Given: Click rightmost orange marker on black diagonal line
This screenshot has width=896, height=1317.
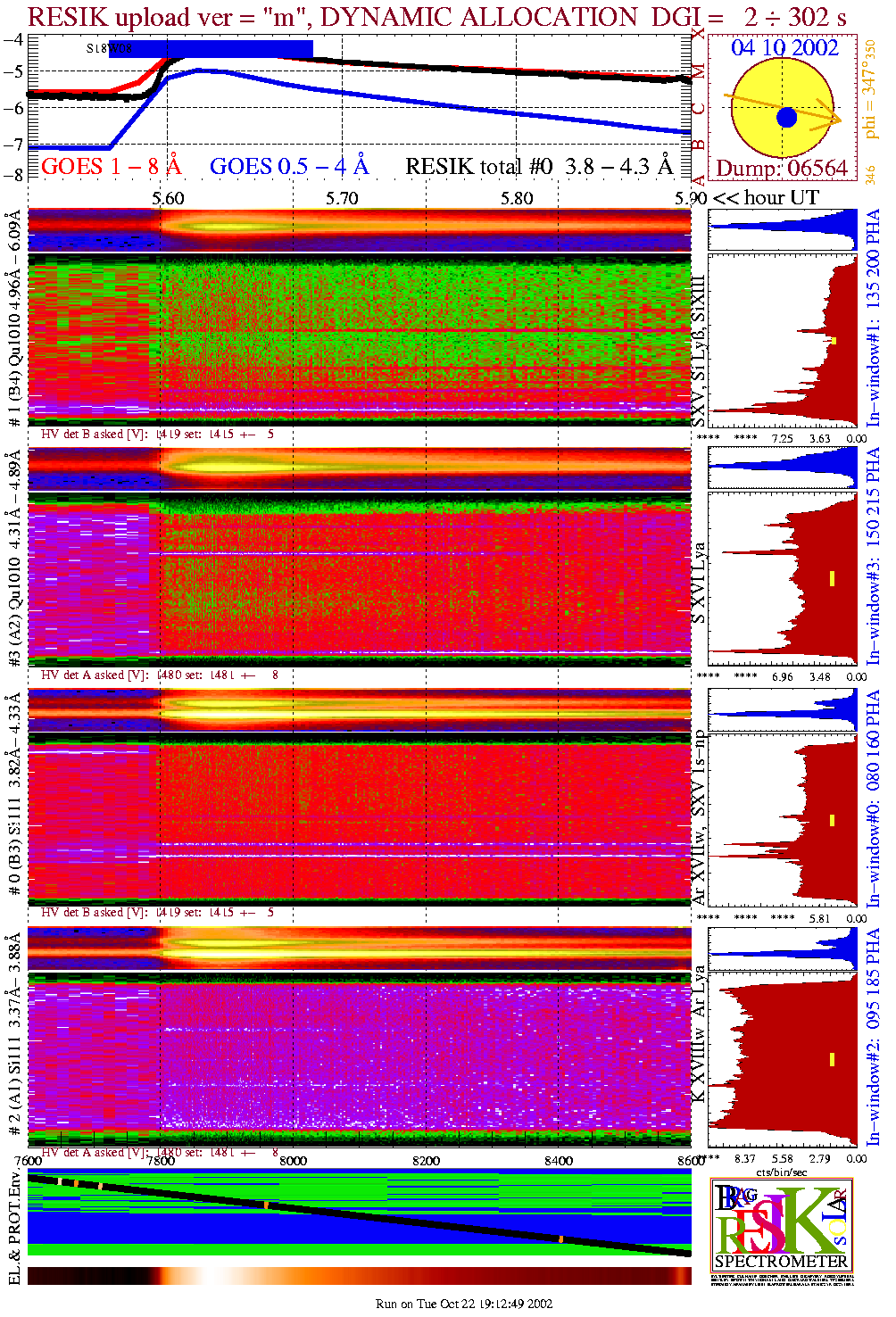Looking at the screenshot, I should pyautogui.click(x=560, y=1238).
